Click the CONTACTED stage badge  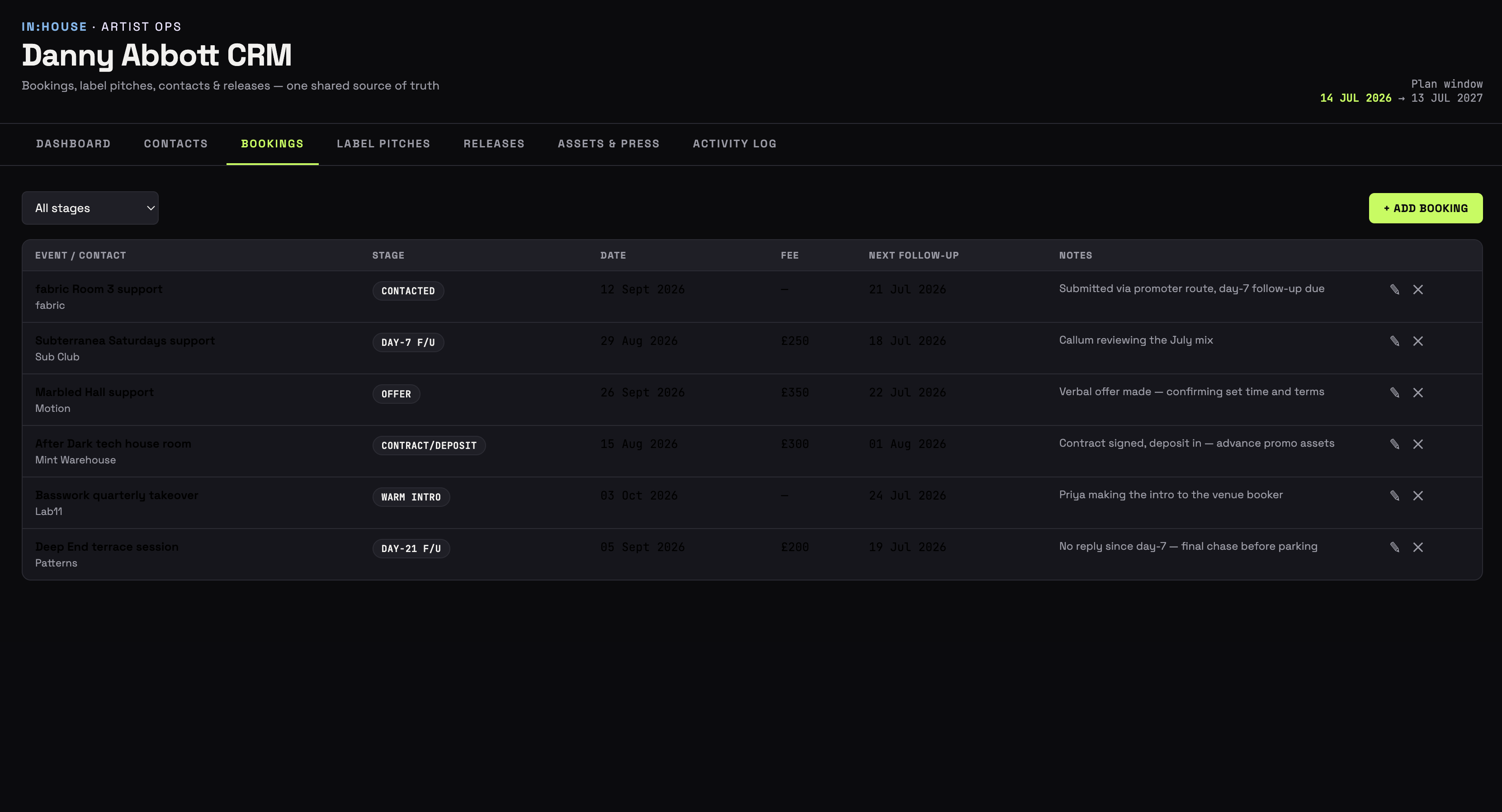point(408,291)
